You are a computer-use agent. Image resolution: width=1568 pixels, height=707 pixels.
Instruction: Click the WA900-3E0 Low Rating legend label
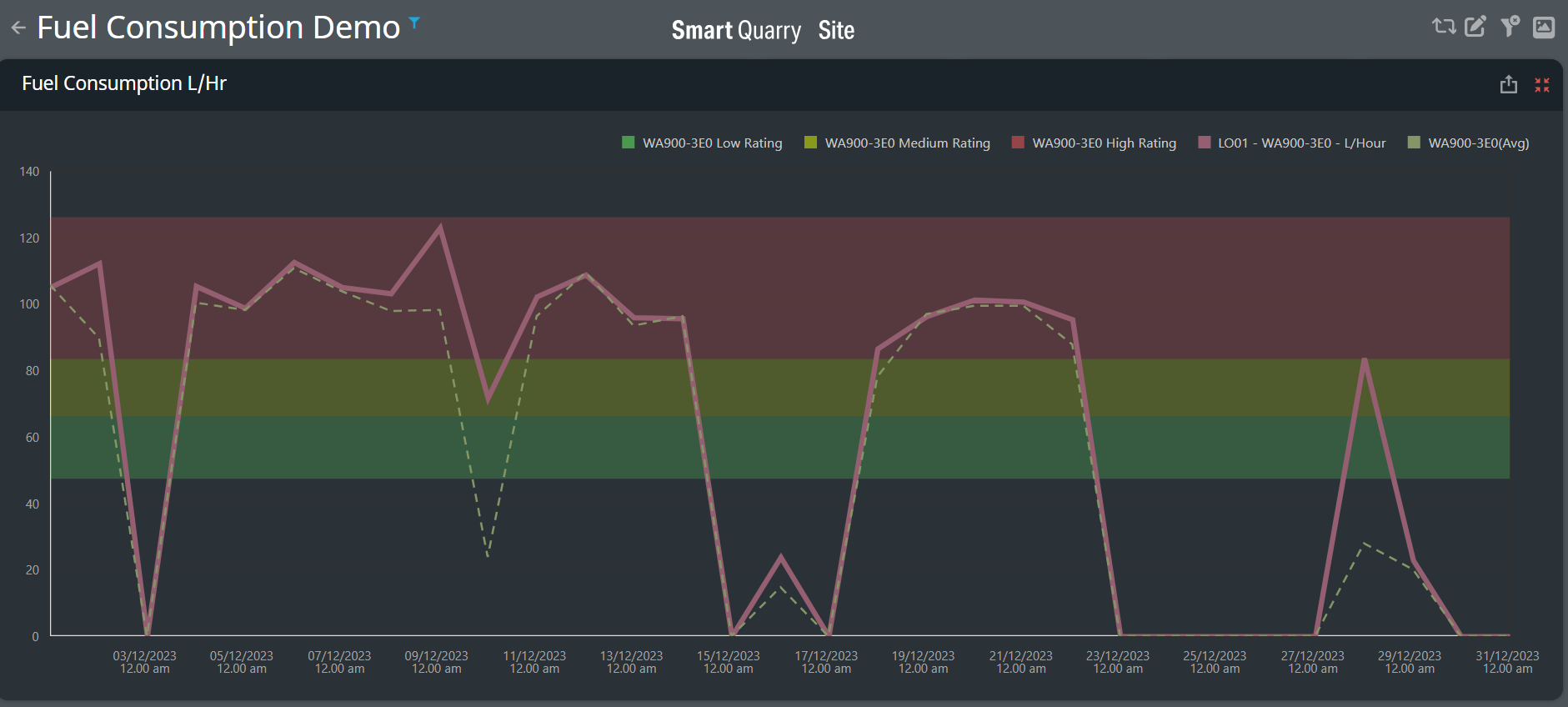coord(713,143)
